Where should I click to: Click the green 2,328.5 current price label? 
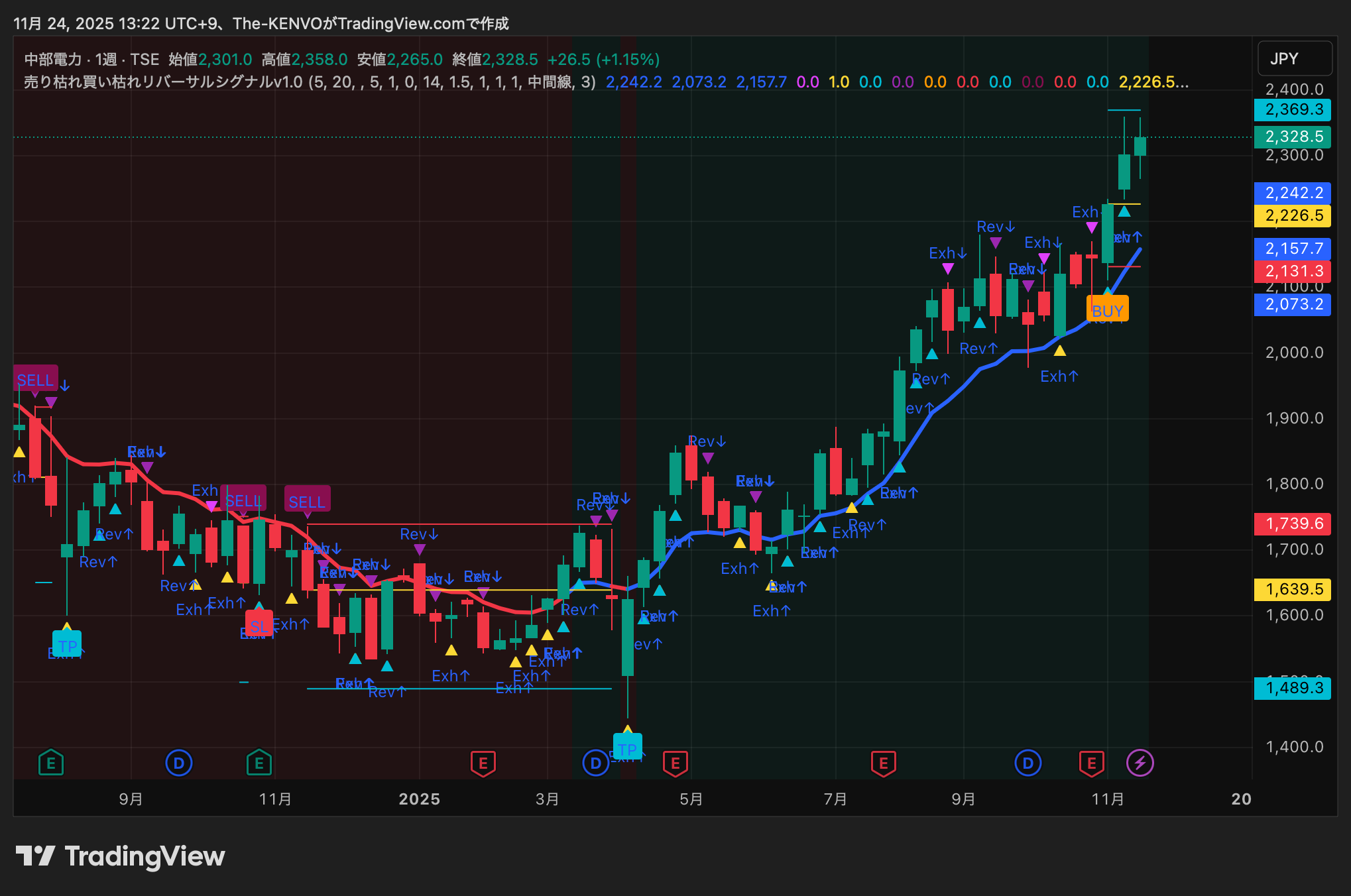click(1293, 137)
